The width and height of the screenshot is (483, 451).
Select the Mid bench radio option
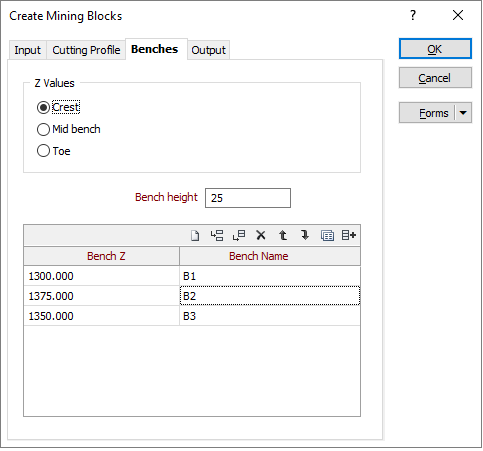[x=43, y=129]
